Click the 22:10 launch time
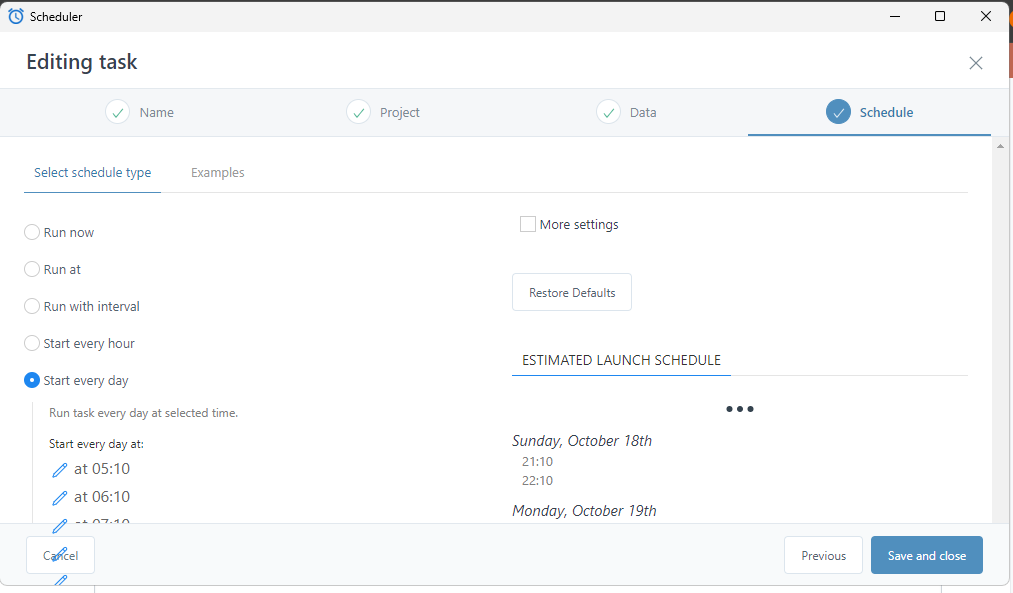 pyautogui.click(x=538, y=481)
